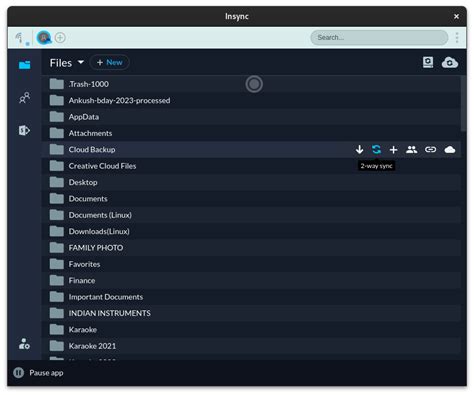
Task: Enable 2-way sync for Cloud Backup
Action: 376,150
